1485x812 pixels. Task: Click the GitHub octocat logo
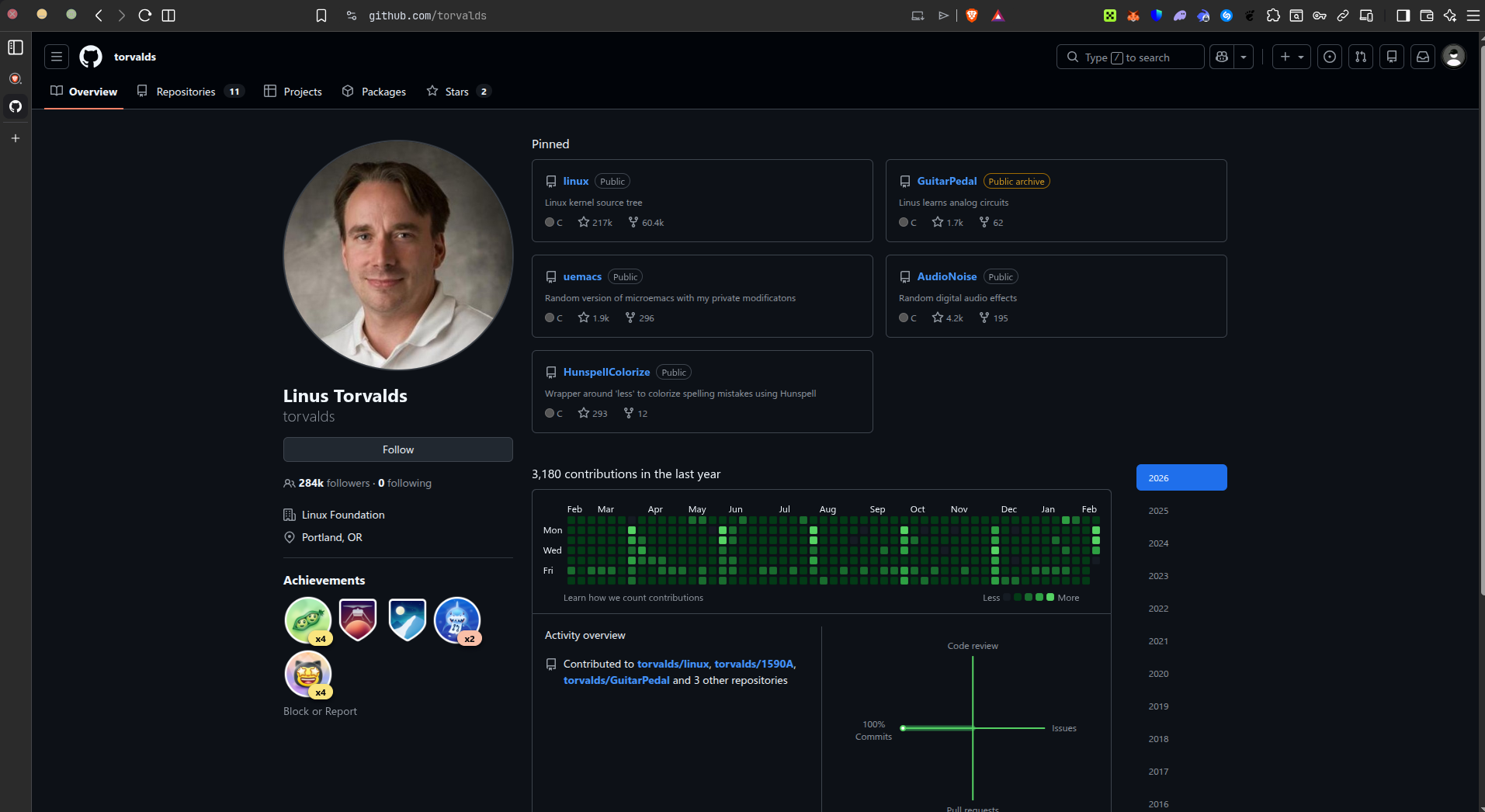tap(89, 56)
